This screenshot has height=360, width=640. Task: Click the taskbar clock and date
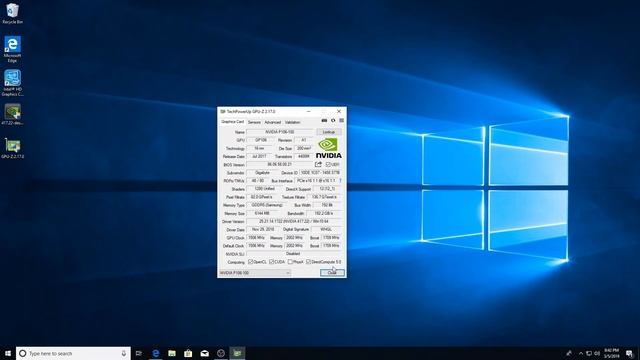611,353
